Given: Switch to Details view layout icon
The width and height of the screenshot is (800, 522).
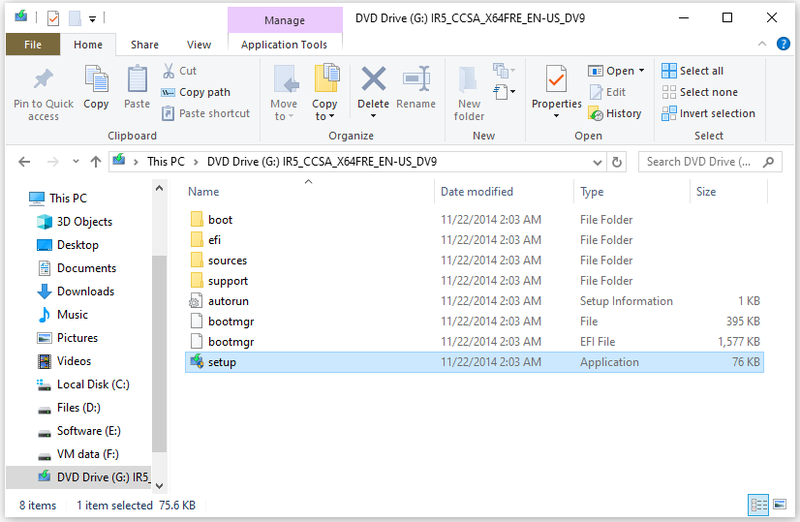Looking at the screenshot, I should pos(758,505).
